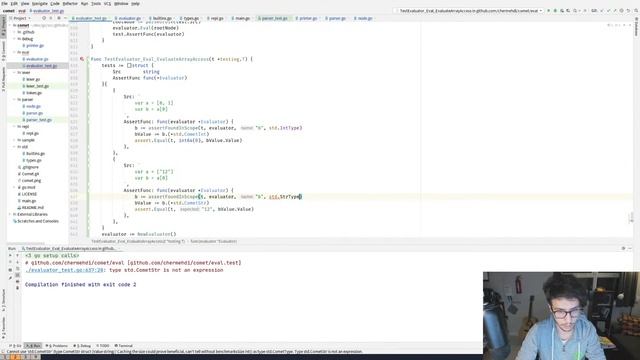Click the status bar error message text
Image resolution: width=640 pixels, height=360 pixels.
(x=184, y=352)
